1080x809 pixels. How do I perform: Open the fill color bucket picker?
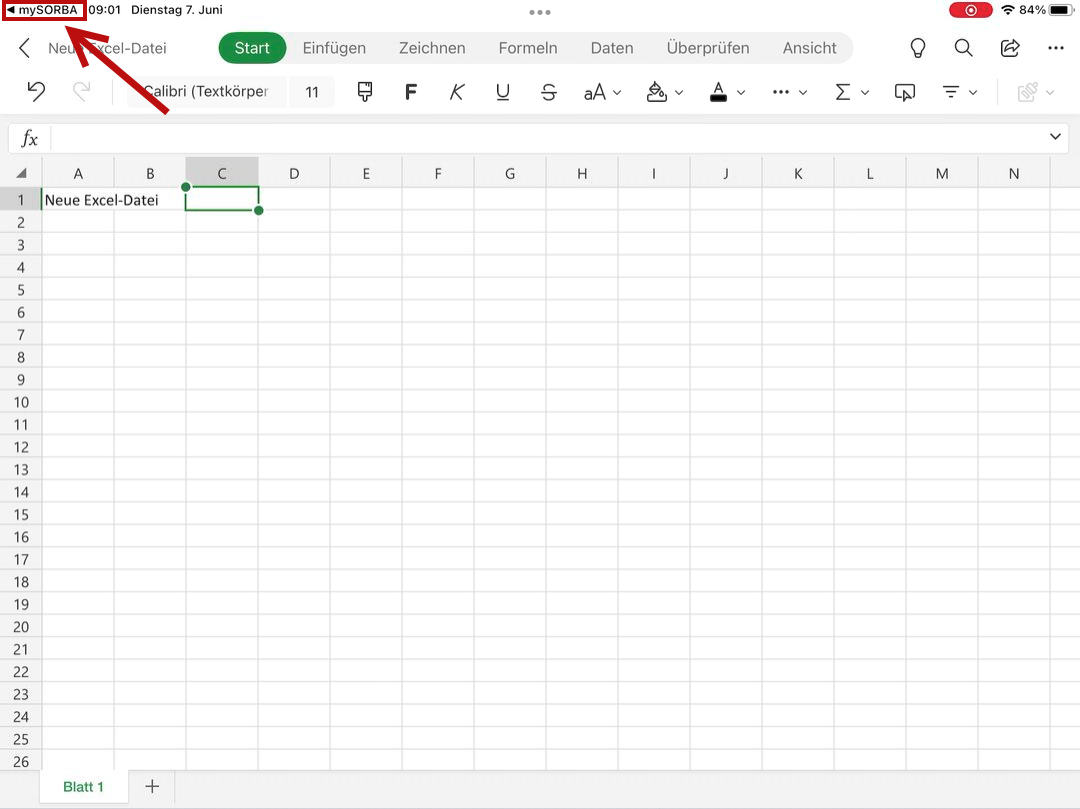coord(664,92)
